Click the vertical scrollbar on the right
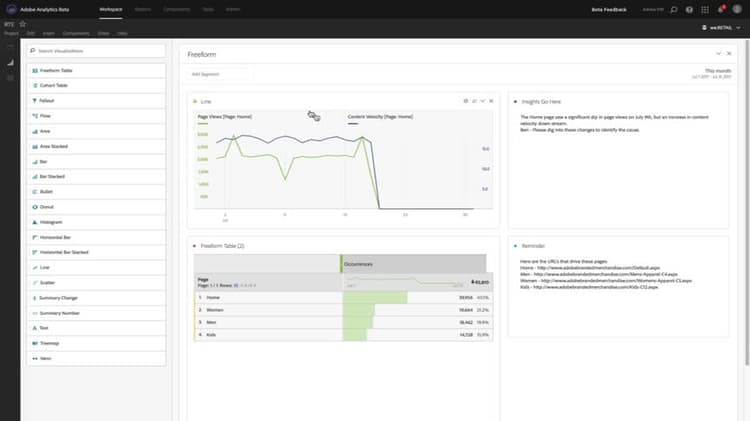The height and width of the screenshot is (421, 750). tap(747, 201)
